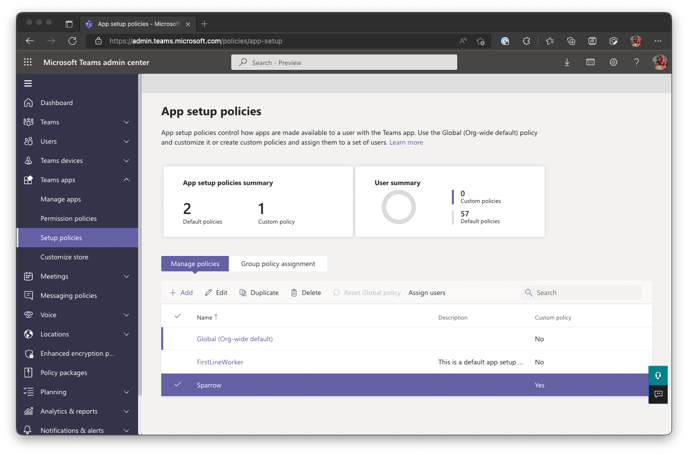Click Duplicate in the policy toolbar

tap(259, 293)
